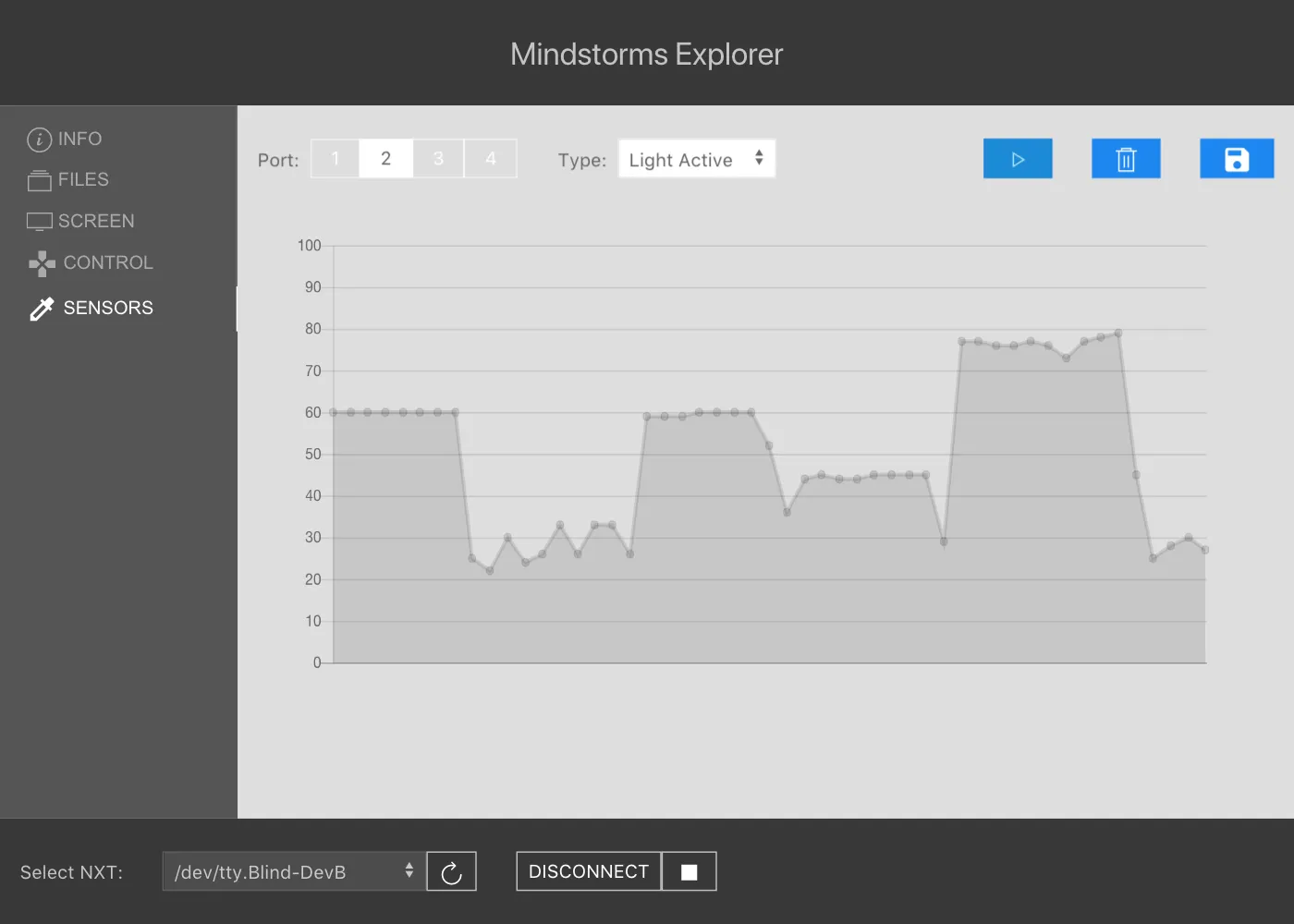Viewport: 1294px width, 924px height.
Task: Click the 50 label on the chart axis
Action: point(313,455)
